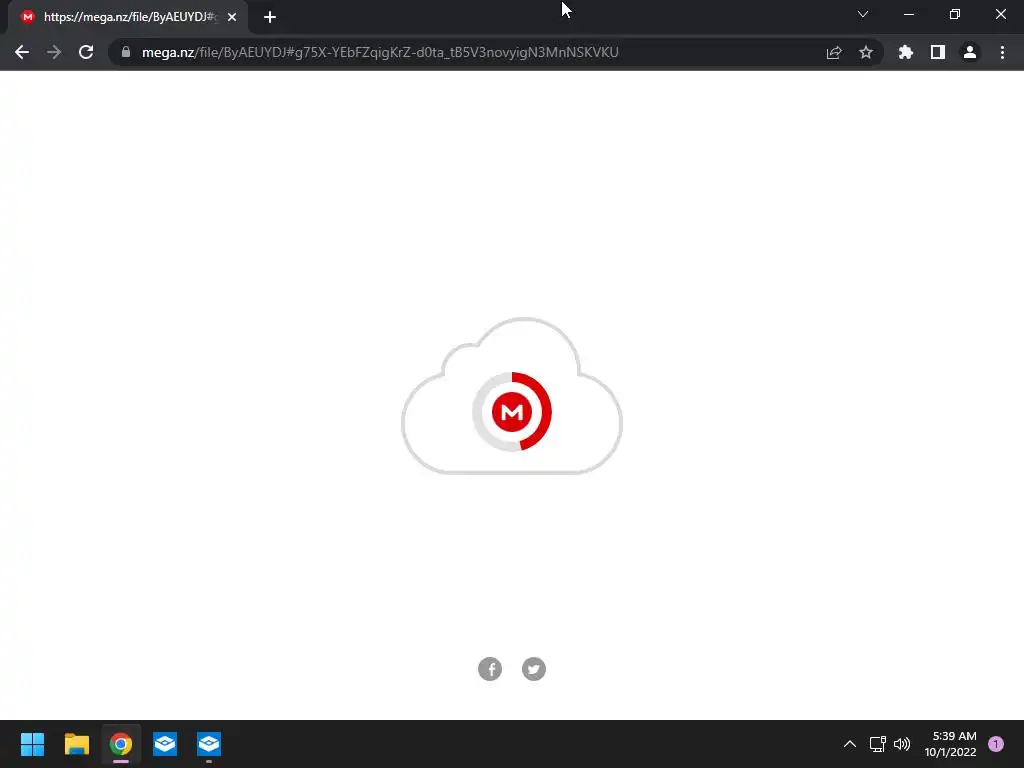Open the Extensions puzzle icon
Image resolution: width=1024 pixels, height=768 pixels.
point(906,52)
